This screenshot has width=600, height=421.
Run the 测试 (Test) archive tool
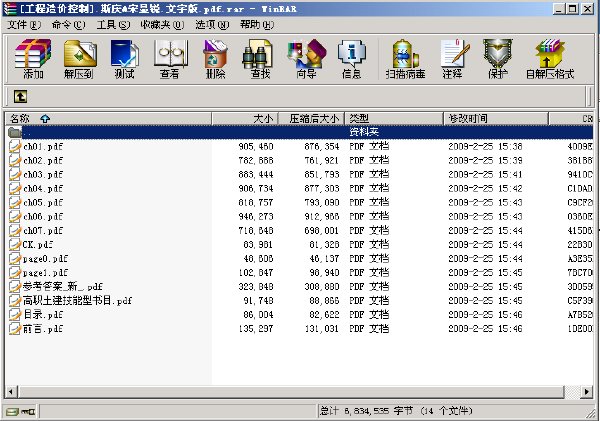[124, 58]
